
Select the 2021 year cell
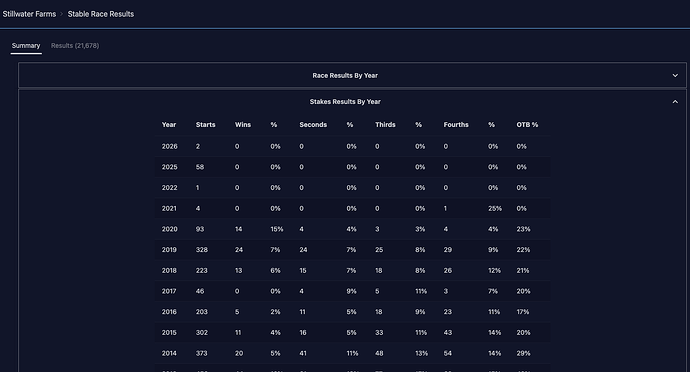pos(169,209)
